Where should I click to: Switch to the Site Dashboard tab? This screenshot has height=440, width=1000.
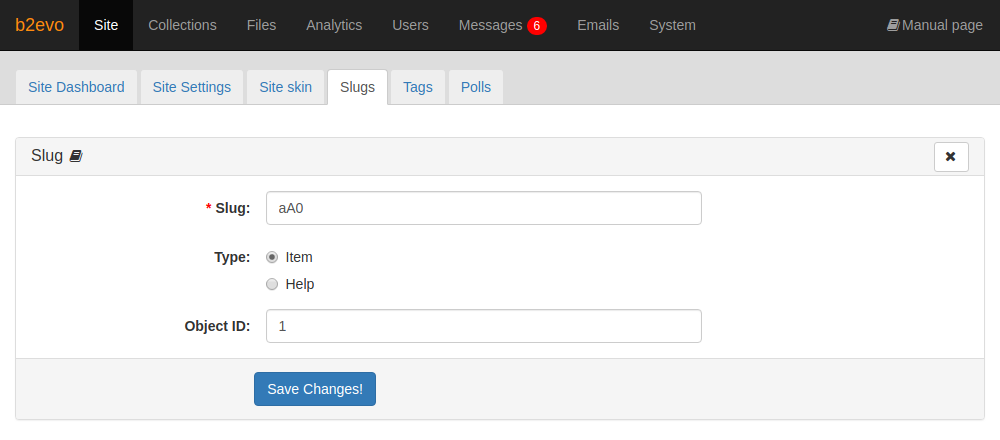click(77, 87)
